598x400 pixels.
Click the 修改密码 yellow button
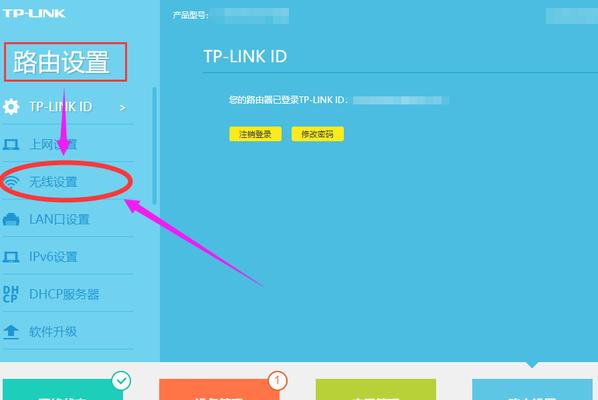pos(318,134)
